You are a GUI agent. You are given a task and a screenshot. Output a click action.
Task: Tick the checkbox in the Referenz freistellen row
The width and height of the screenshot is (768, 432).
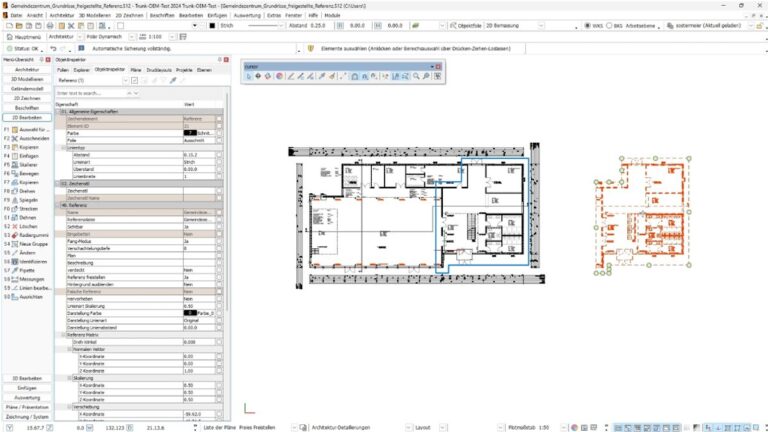[219, 277]
